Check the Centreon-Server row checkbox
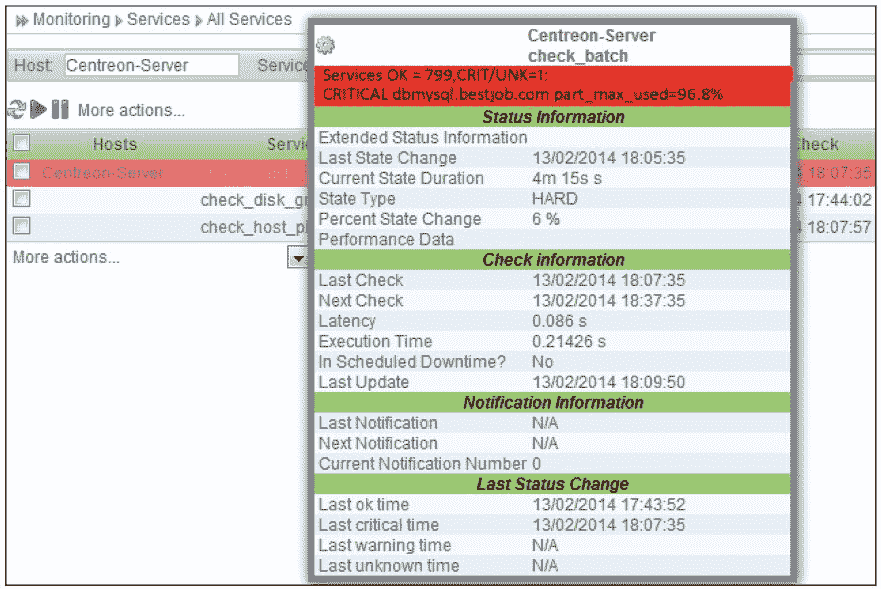Viewport: 881px width, 589px height. (21, 172)
